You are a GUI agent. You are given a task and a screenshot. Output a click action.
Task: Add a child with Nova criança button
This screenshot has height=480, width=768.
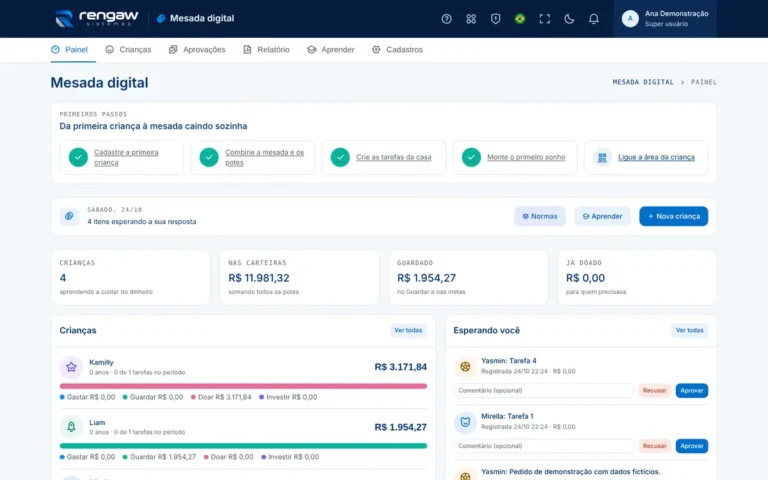(673, 216)
